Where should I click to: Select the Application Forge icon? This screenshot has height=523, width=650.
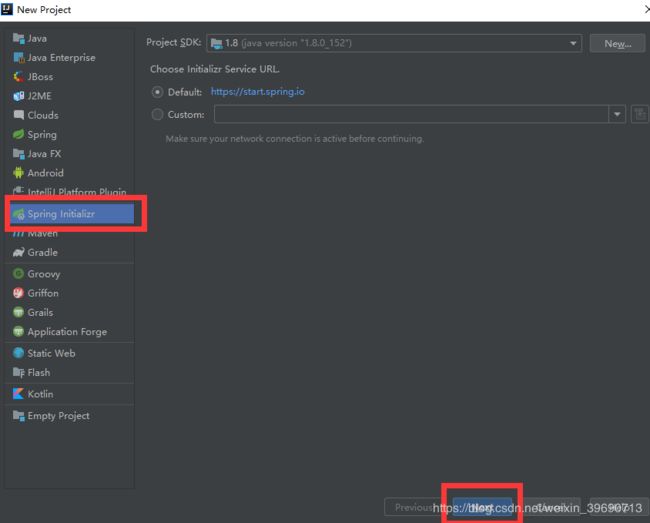click(18, 332)
